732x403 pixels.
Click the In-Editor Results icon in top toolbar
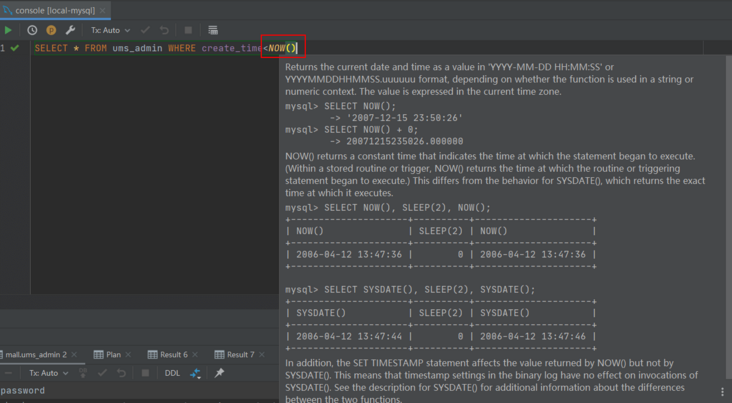pos(213,31)
